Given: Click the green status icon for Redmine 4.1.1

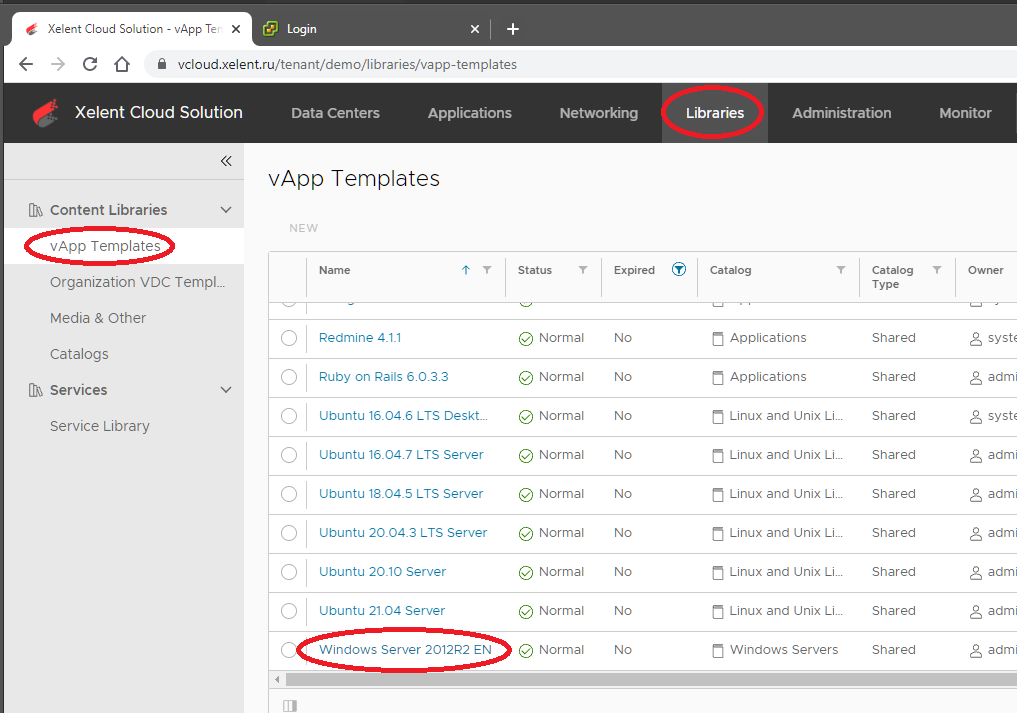Looking at the screenshot, I should pos(526,339).
